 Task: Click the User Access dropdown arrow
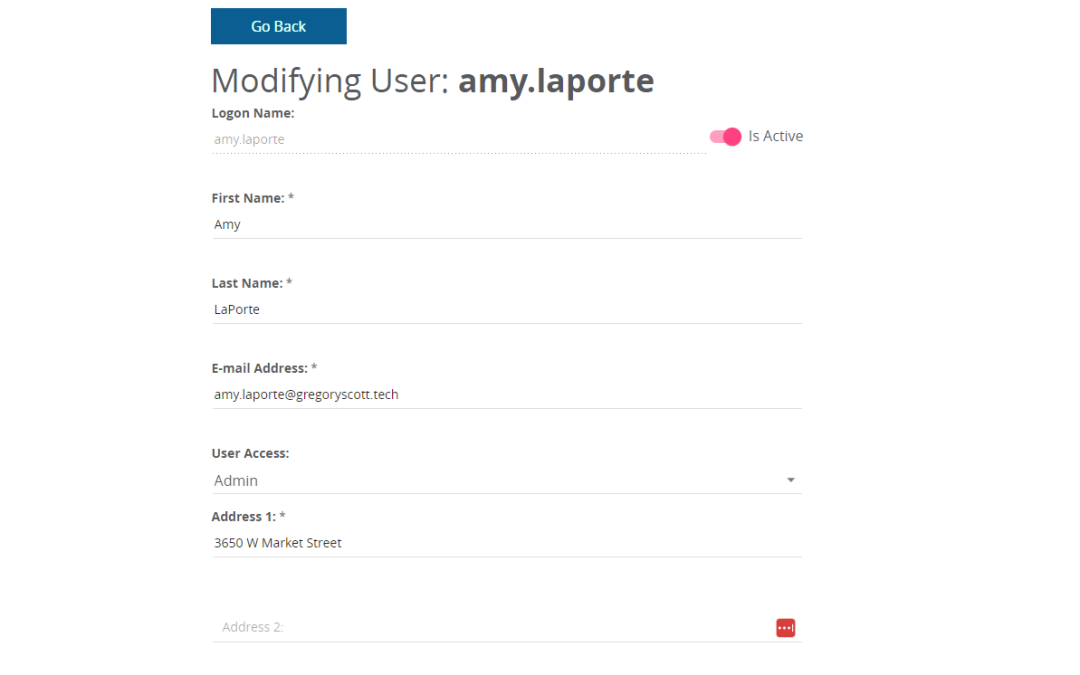point(791,481)
